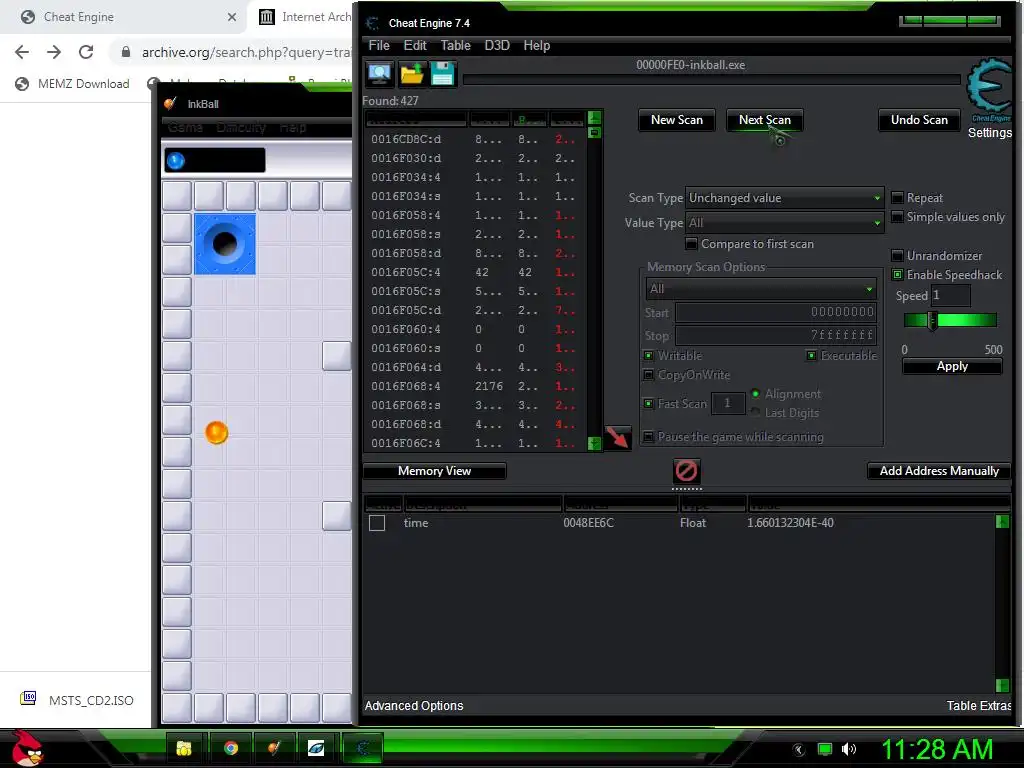Viewport: 1024px width, 768px height.
Task: Enable Pause the game while scanning
Action: [x=648, y=436]
